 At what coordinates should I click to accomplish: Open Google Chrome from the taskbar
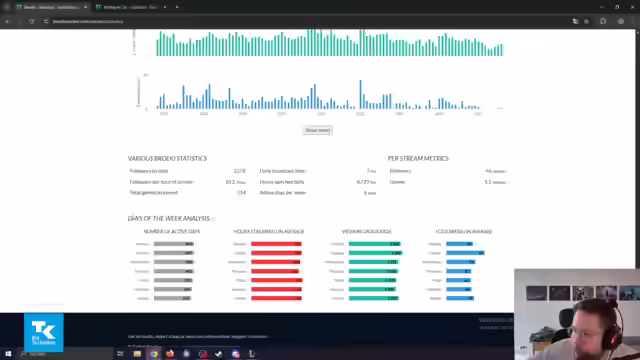(x=154, y=354)
